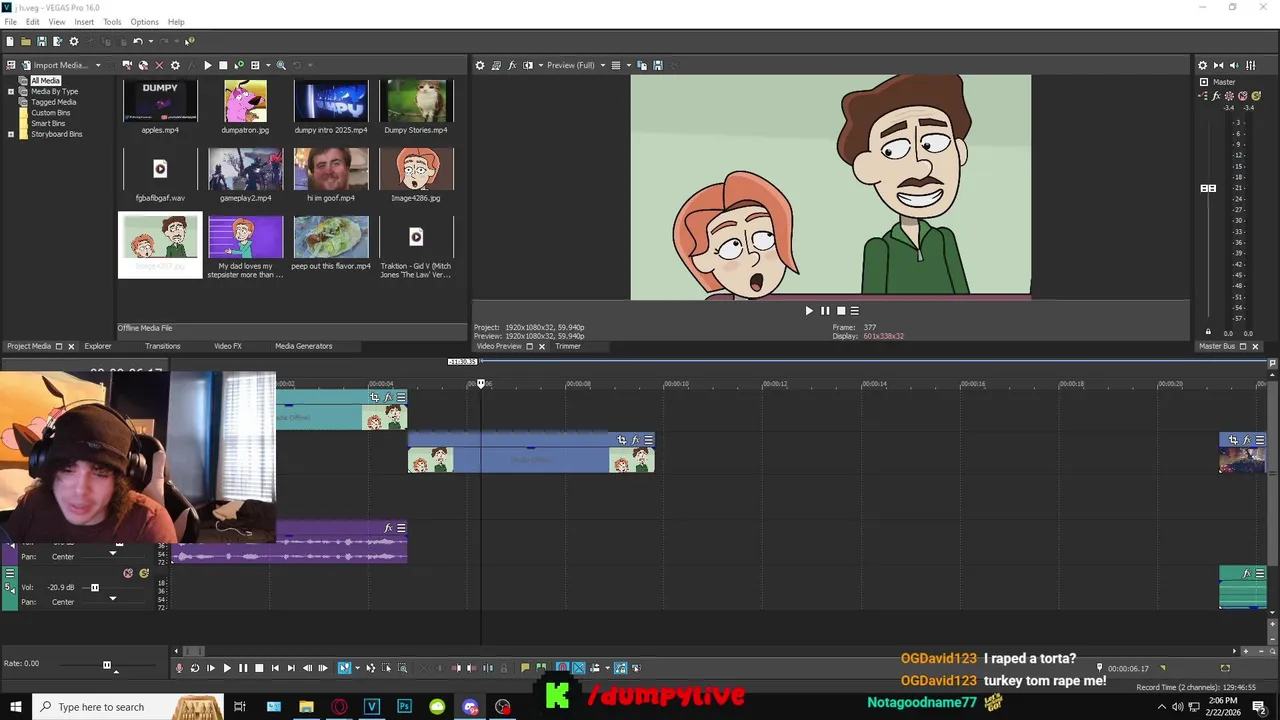The width and height of the screenshot is (1280, 720).
Task: Open the Views dropdown in Project Media
Action: [x=268, y=65]
